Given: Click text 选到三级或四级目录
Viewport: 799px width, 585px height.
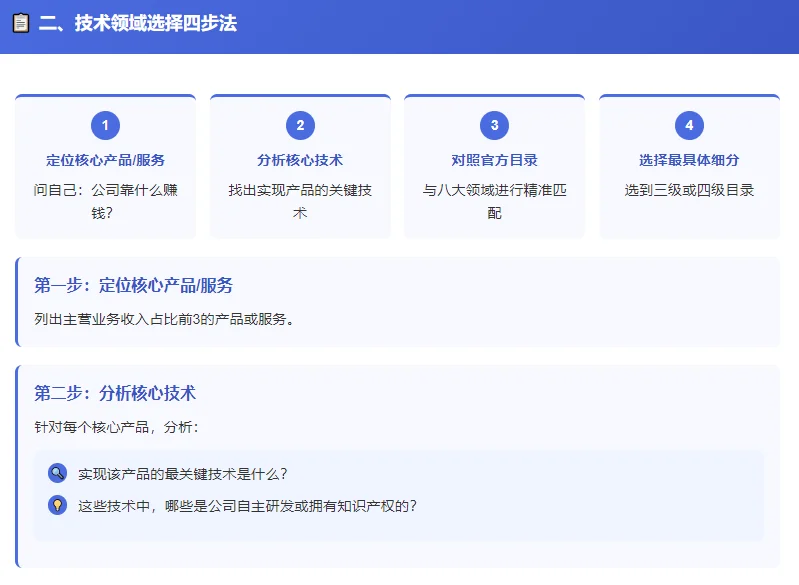Looking at the screenshot, I should (x=689, y=190).
